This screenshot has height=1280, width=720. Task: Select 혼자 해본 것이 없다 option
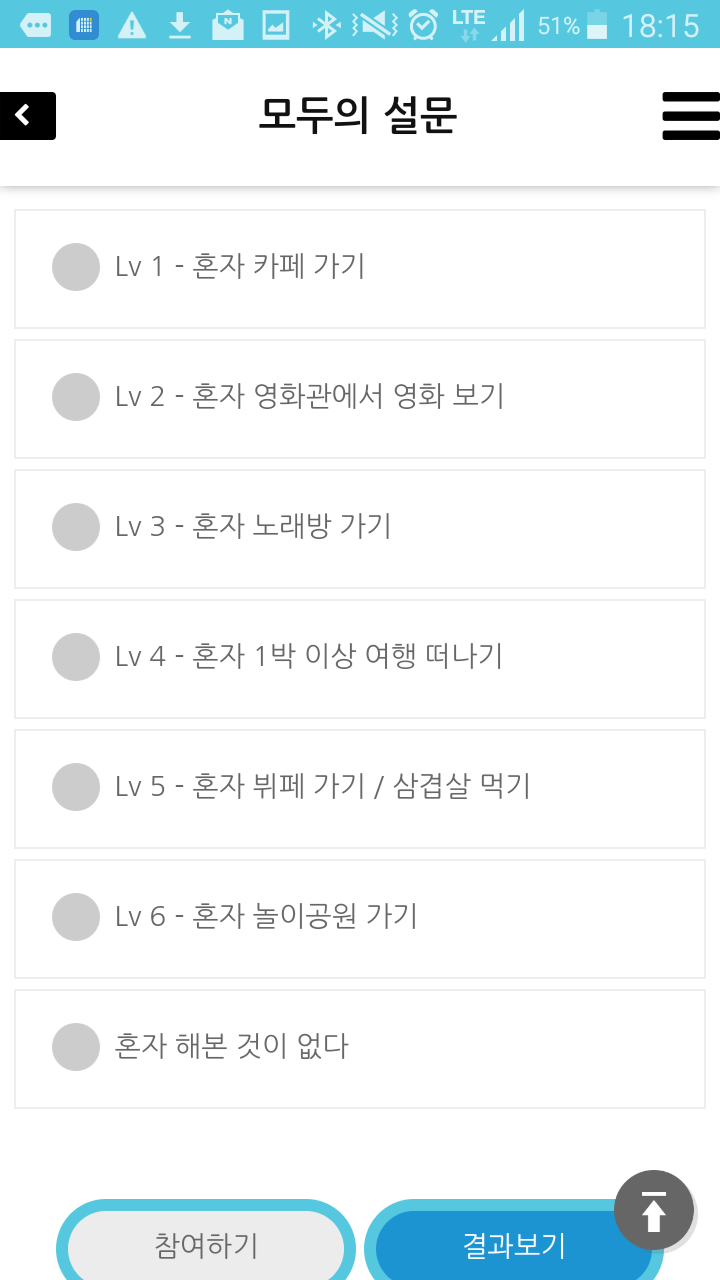pyautogui.click(x=360, y=1049)
